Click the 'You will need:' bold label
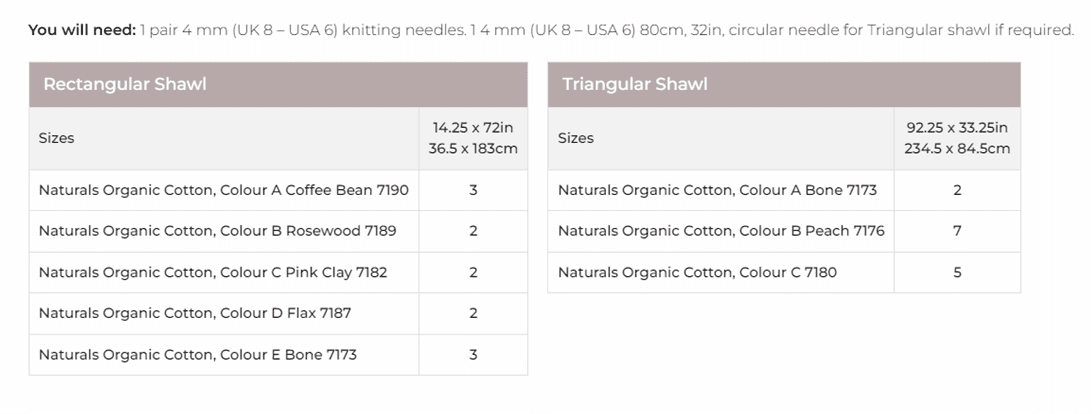Image resolution: width=1092 pixels, height=414 pixels. pyautogui.click(x=82, y=30)
